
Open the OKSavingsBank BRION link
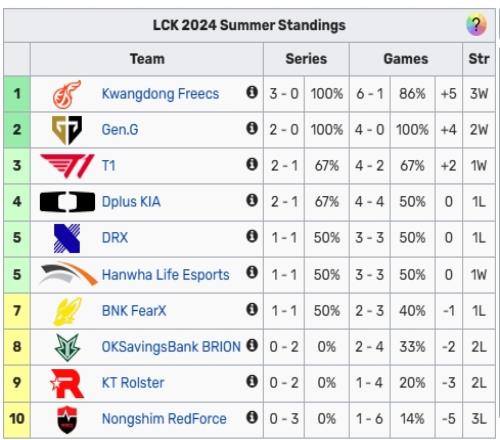coord(171,347)
